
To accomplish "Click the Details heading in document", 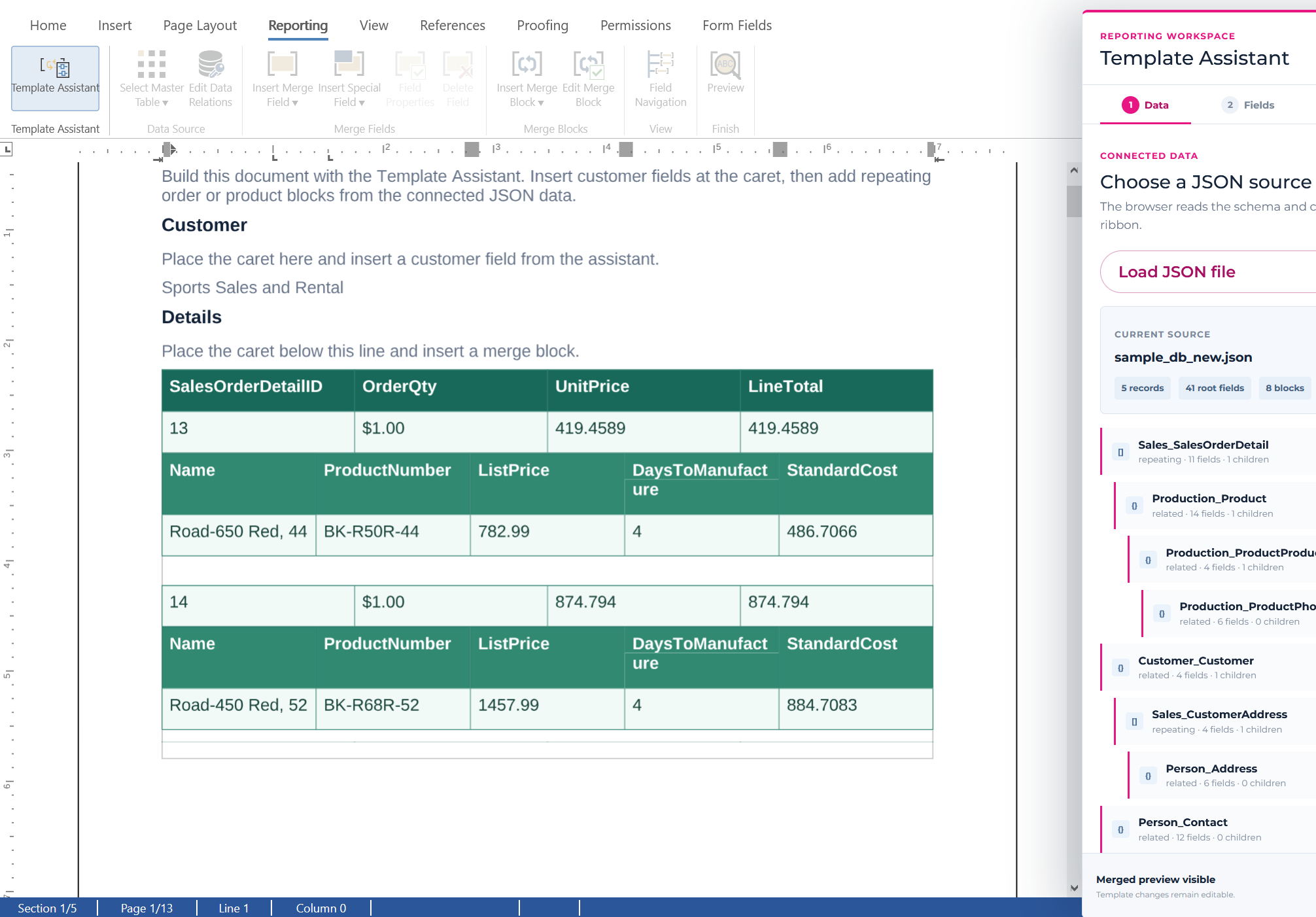I will 192,317.
